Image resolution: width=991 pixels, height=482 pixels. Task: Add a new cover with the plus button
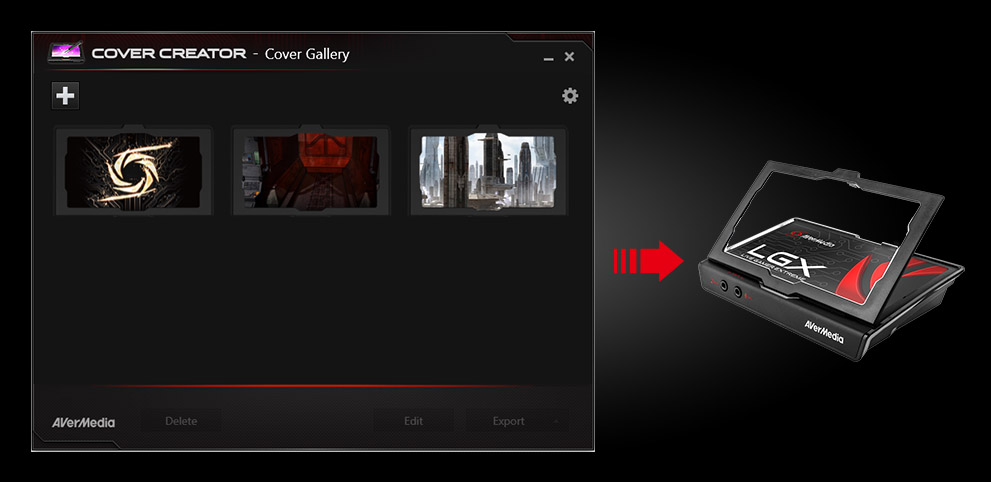65,96
